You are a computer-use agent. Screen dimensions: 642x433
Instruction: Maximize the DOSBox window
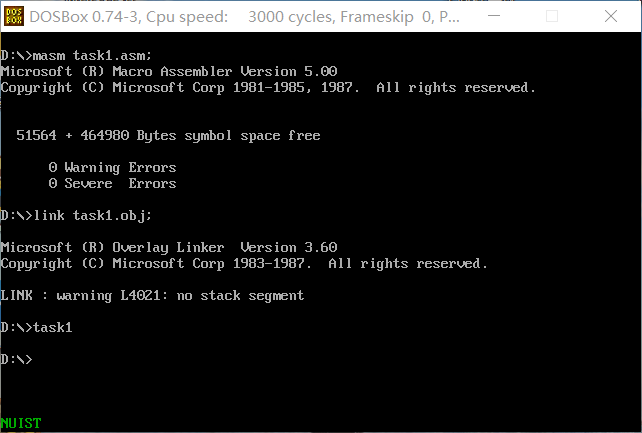click(552, 16)
